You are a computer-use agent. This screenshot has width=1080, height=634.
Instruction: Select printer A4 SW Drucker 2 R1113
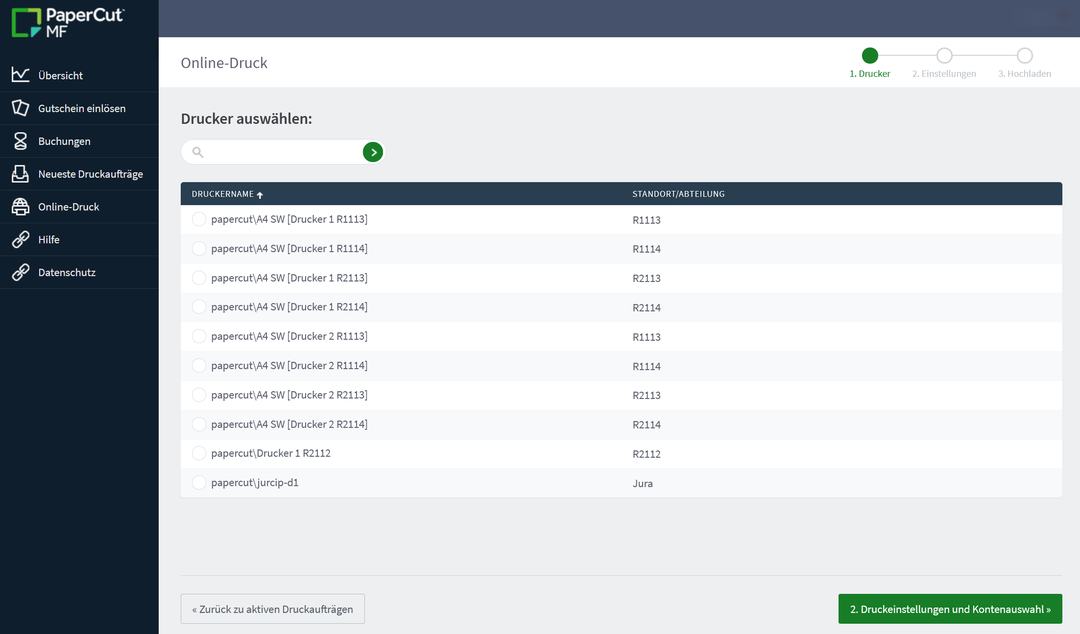[x=199, y=336]
